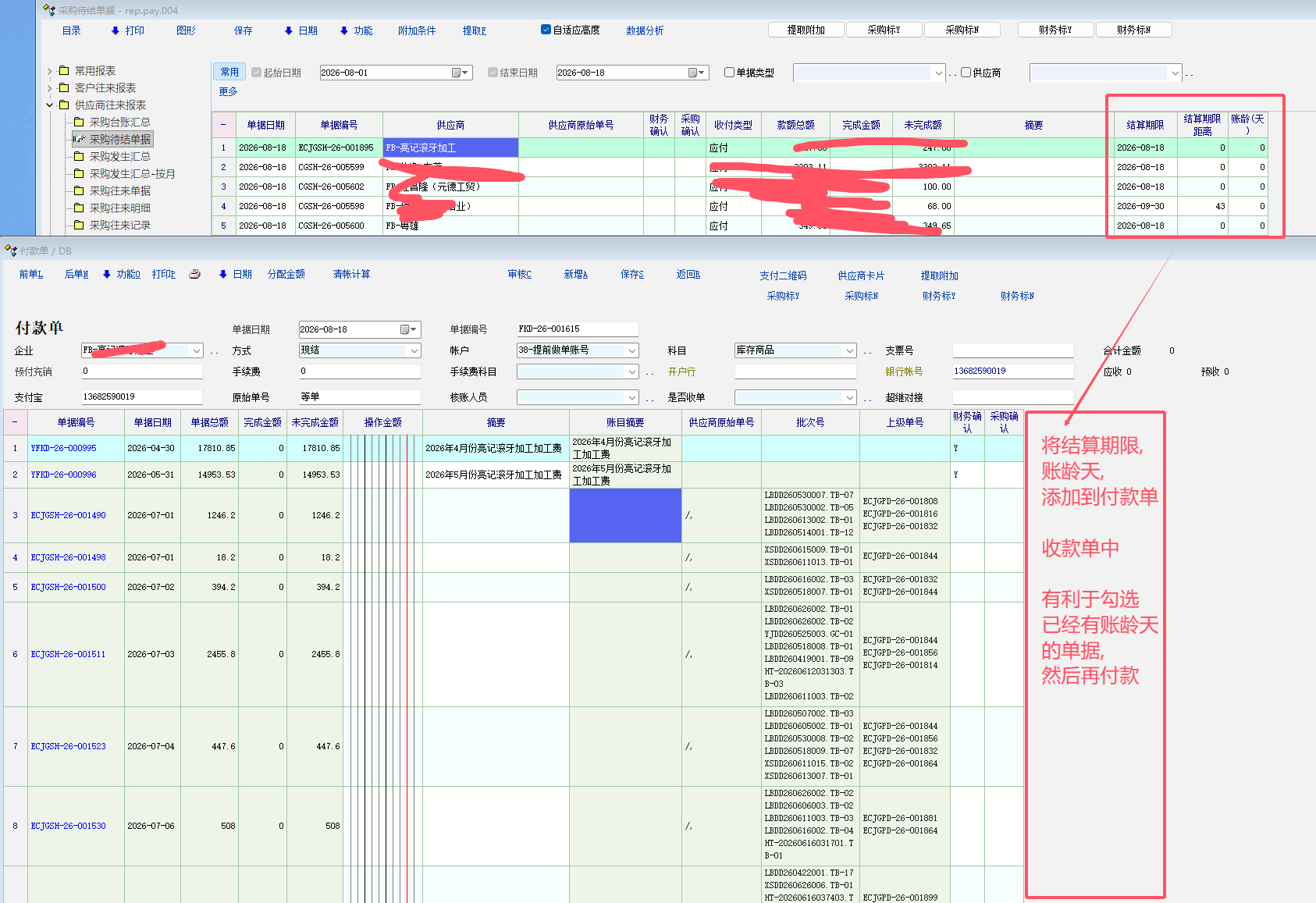Click ellipsis lookup next to 单据类型 dropdown
Screen dimensions: 1316x903
pos(952,74)
